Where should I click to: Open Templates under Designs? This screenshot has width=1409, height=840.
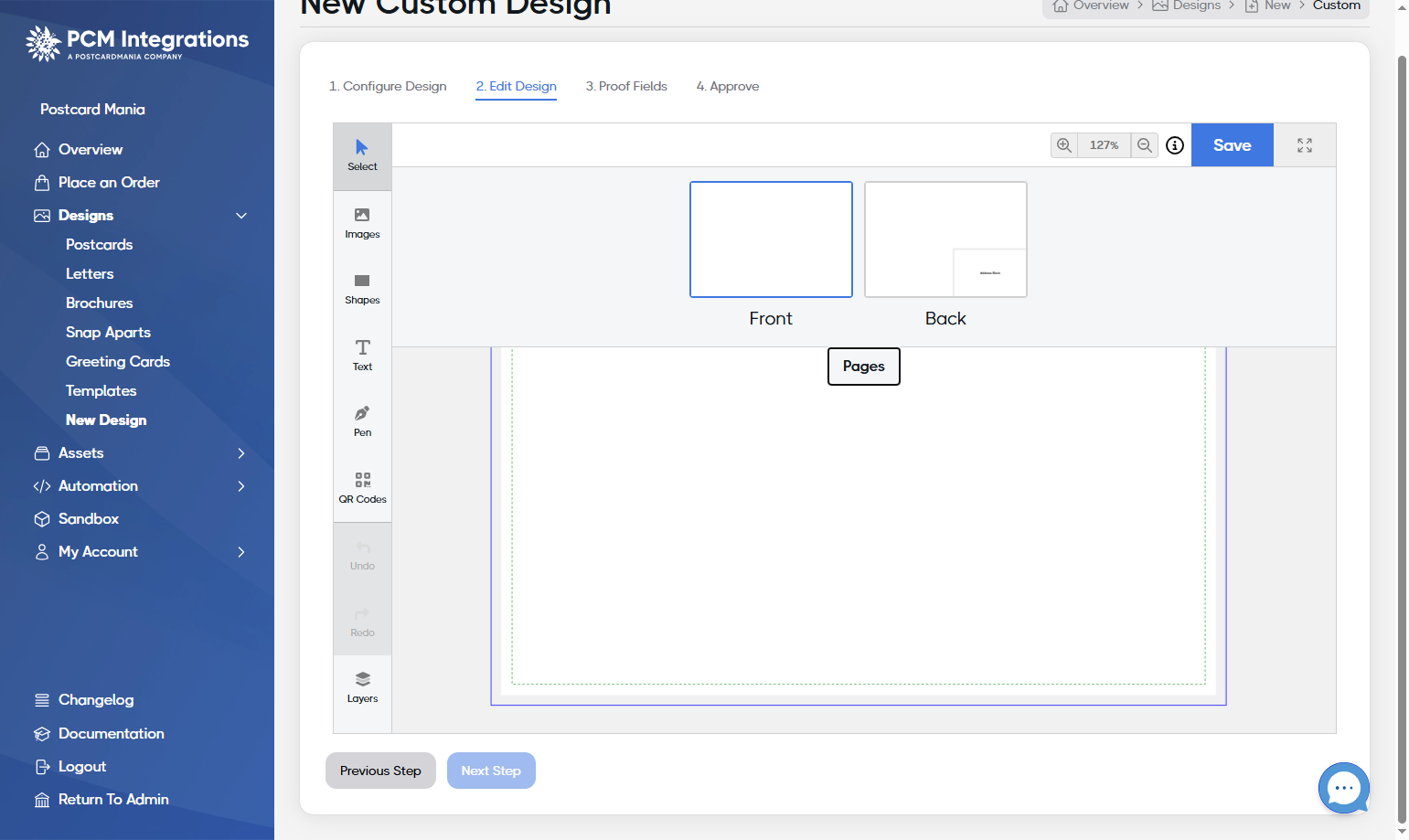[101, 391]
